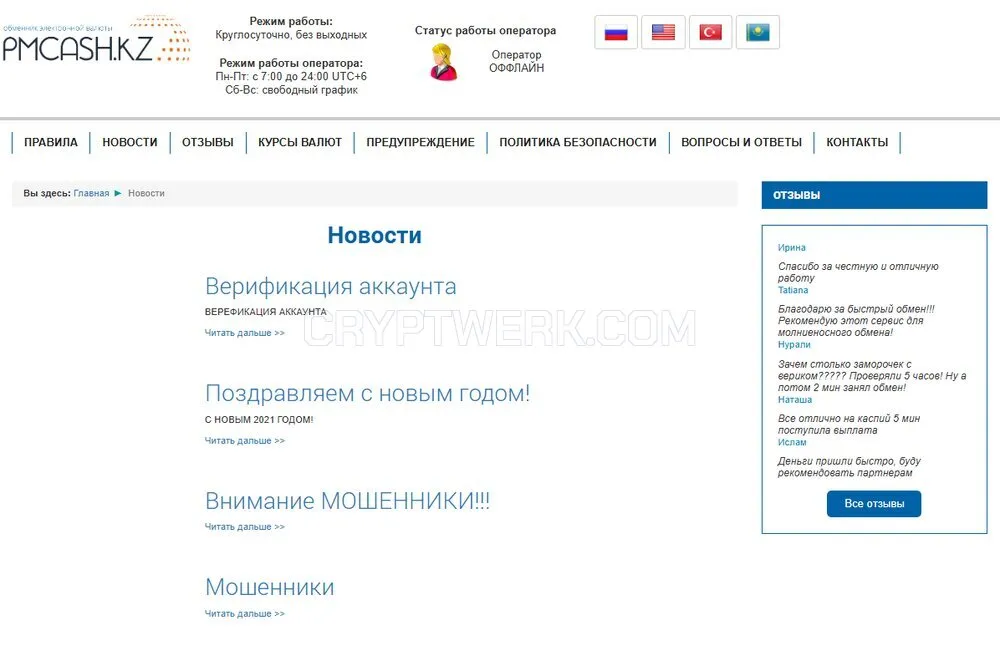1000x656 pixels.
Task: Click the Круглосуточно, без выходных text
Action: (291, 34)
